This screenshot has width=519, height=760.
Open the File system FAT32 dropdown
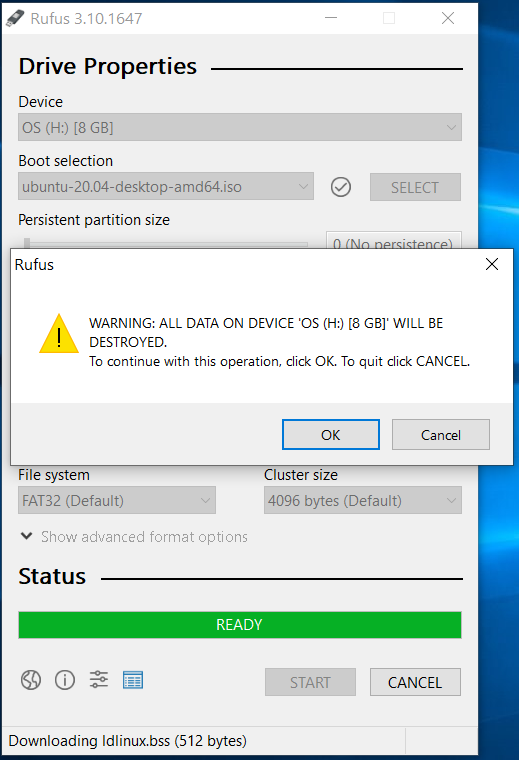117,500
